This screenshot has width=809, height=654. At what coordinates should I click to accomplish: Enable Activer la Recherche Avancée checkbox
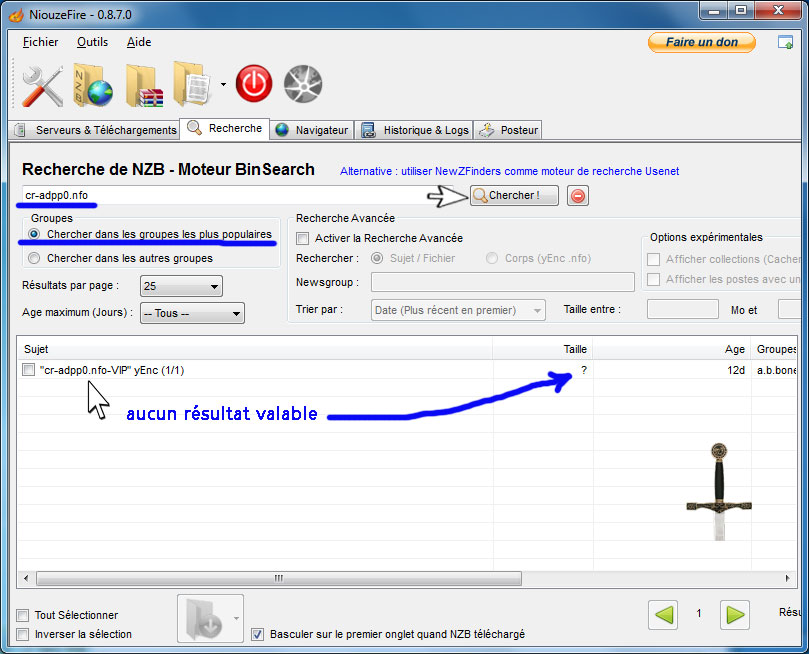[x=303, y=238]
